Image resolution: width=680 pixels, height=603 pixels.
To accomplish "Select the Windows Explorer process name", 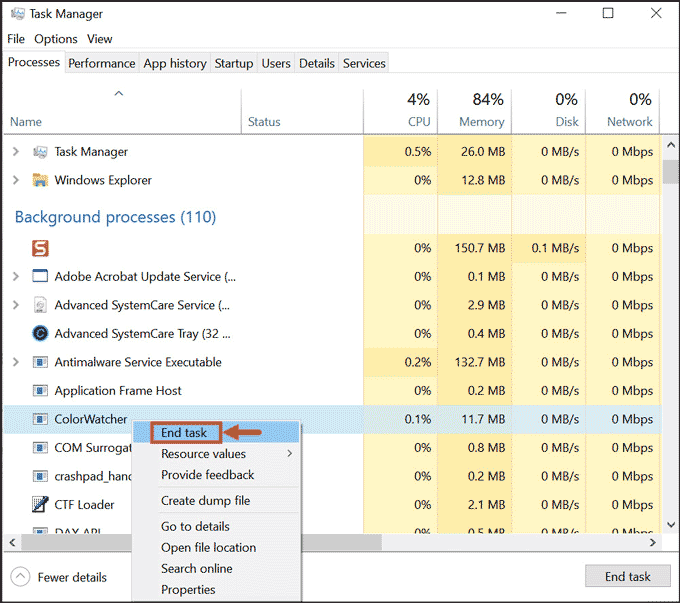I will (x=103, y=180).
